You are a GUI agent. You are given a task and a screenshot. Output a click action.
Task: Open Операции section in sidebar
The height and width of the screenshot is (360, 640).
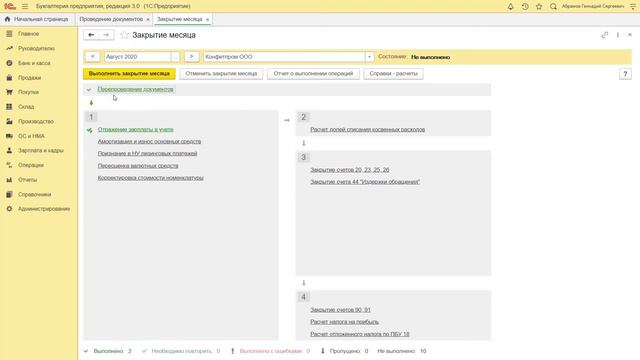[31, 165]
